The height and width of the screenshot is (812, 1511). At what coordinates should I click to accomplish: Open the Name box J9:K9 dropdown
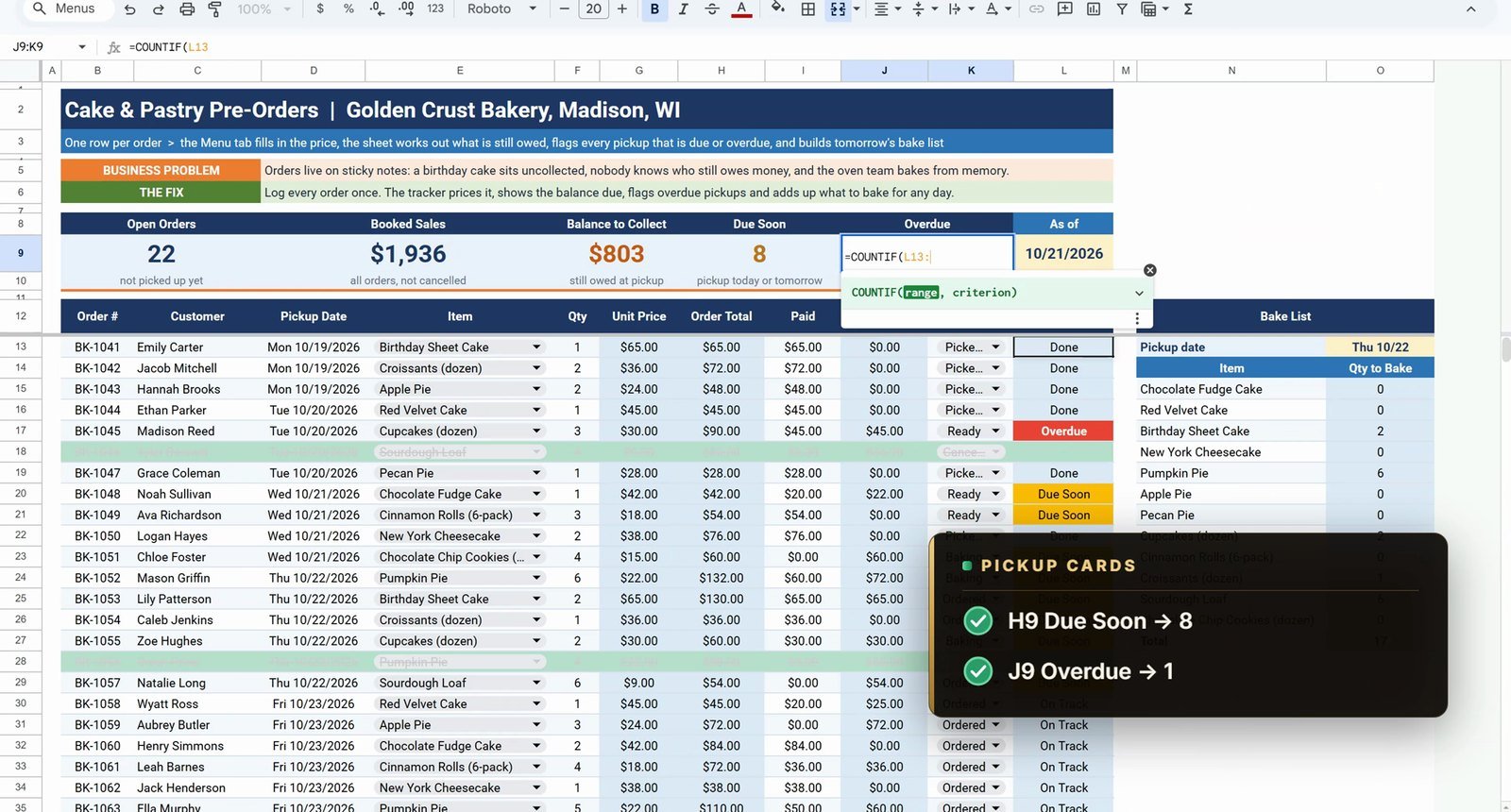point(82,46)
